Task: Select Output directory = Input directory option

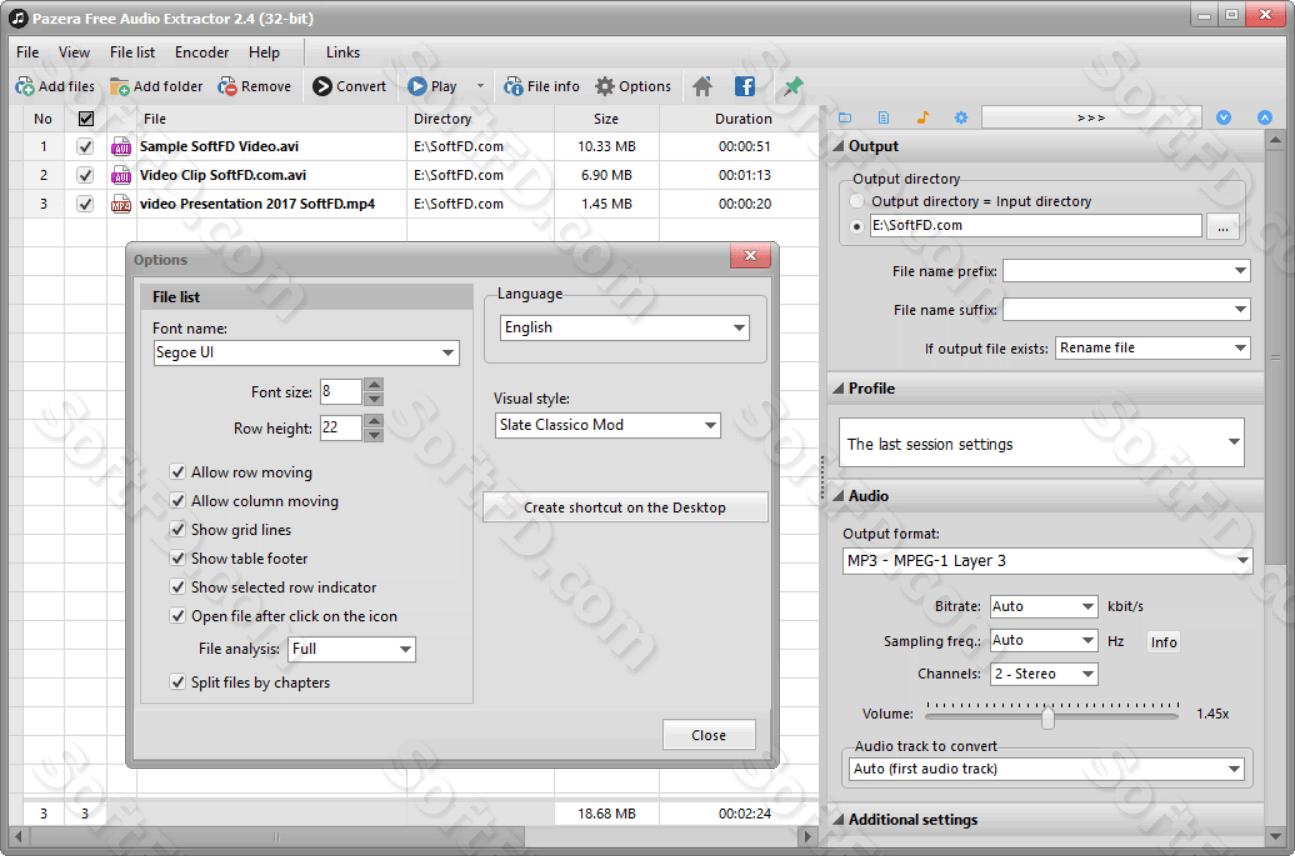Action: click(x=856, y=200)
